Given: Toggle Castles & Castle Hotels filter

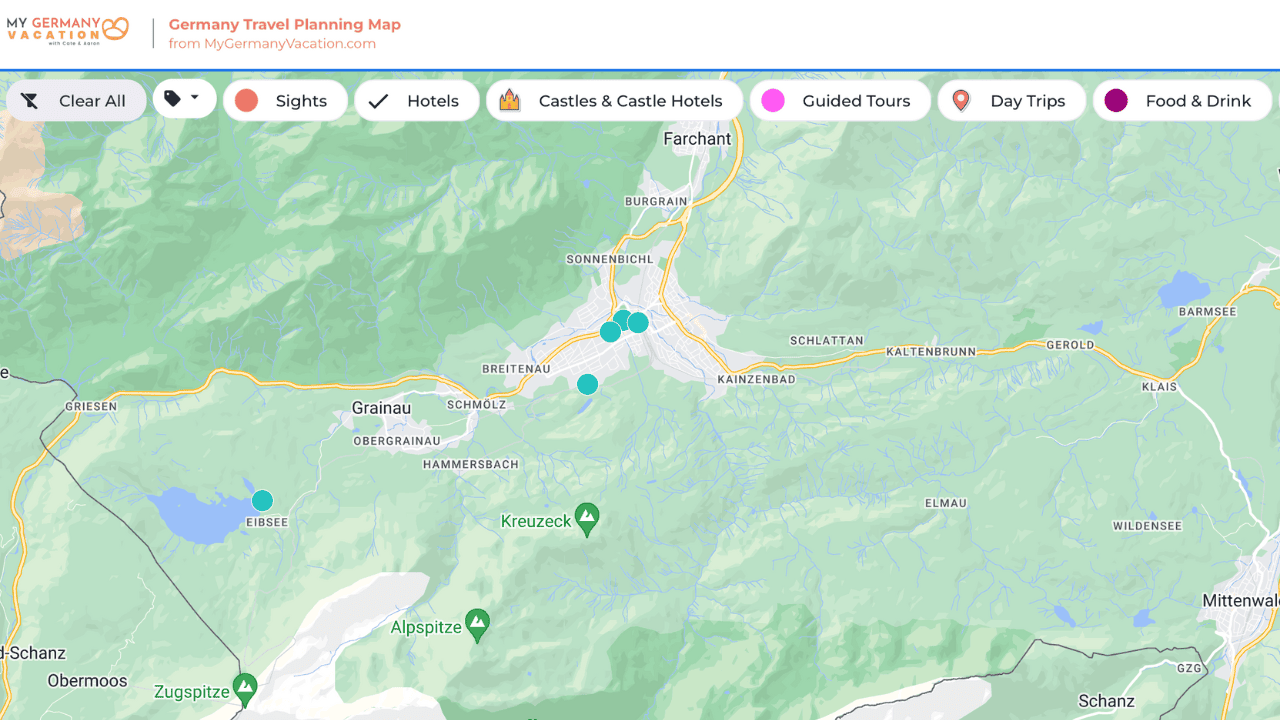Looking at the screenshot, I should click(x=614, y=101).
